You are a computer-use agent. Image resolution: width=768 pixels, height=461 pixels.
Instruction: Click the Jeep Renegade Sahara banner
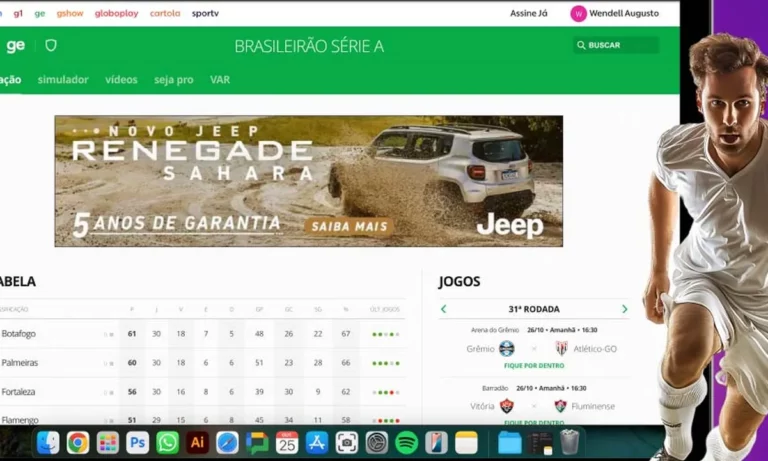click(x=309, y=181)
